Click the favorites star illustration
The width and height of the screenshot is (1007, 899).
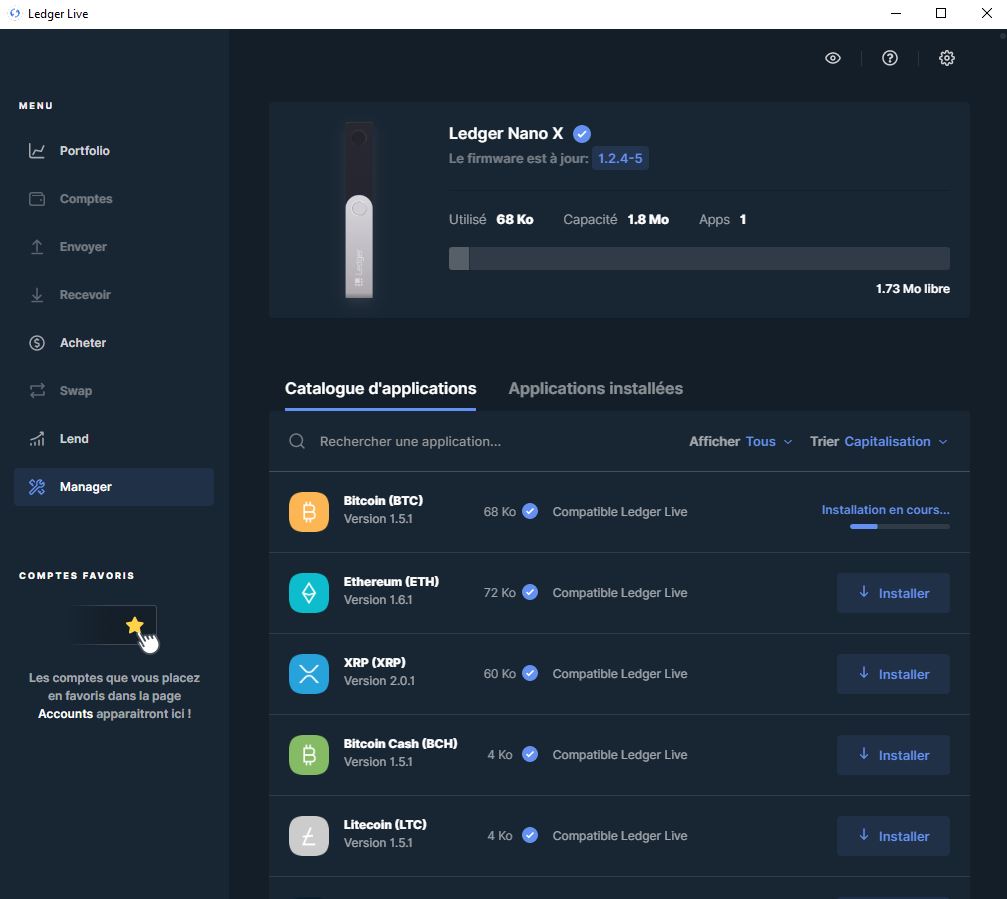118,629
